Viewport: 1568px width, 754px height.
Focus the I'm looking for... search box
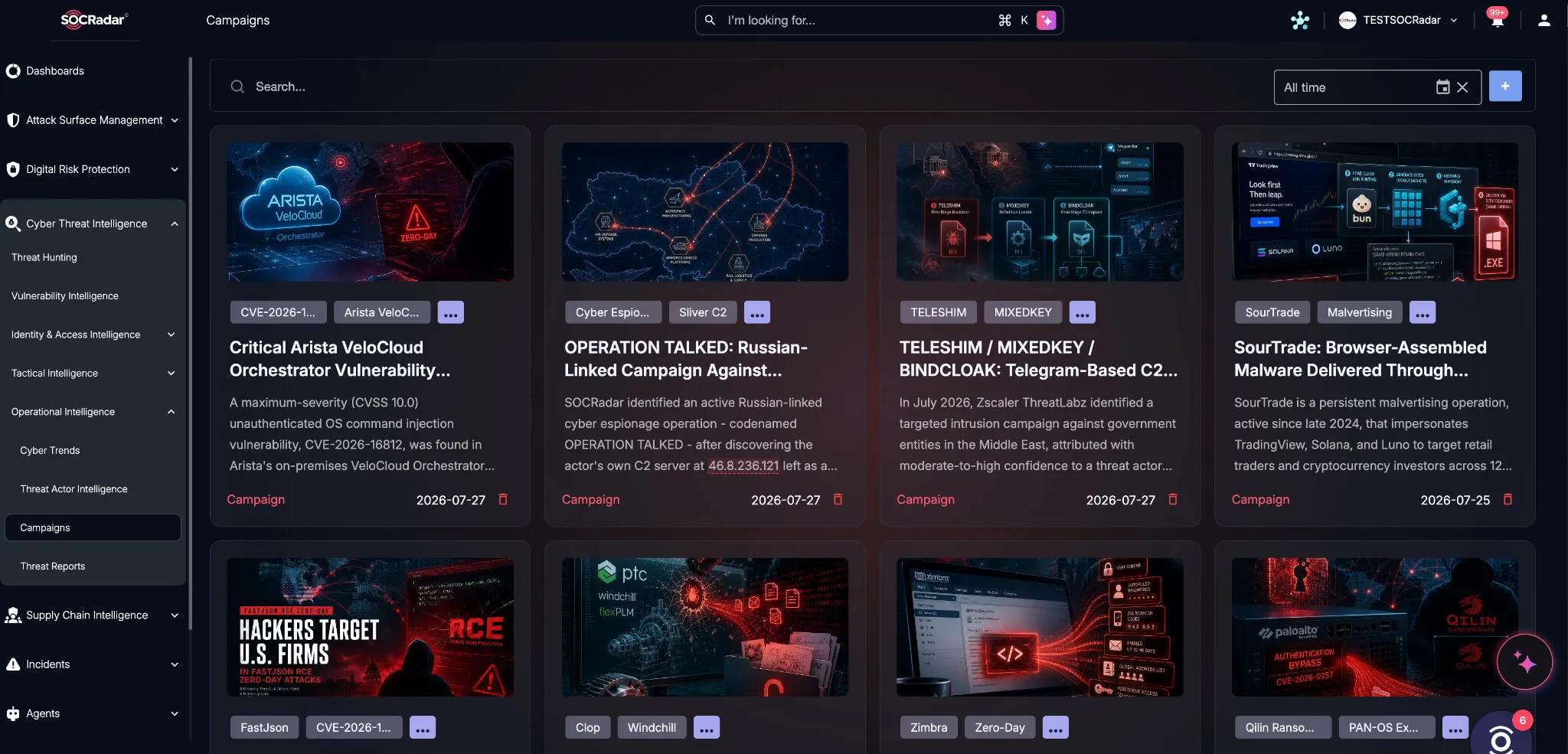click(x=879, y=21)
